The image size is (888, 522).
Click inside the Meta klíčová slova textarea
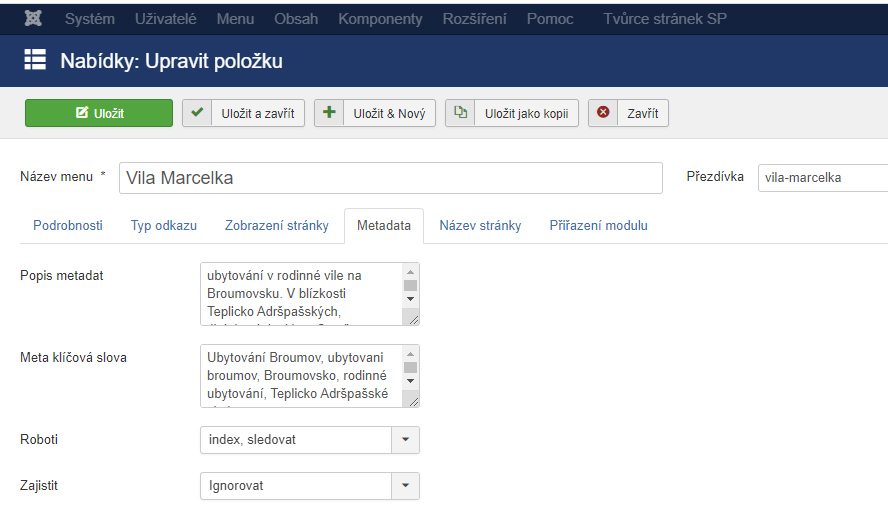point(300,376)
